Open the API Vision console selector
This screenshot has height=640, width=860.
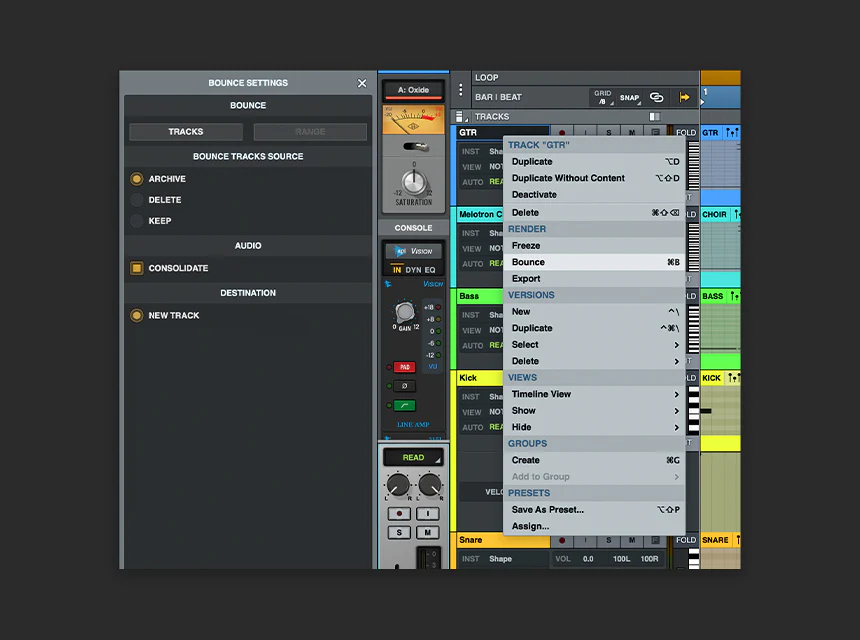click(x=414, y=251)
